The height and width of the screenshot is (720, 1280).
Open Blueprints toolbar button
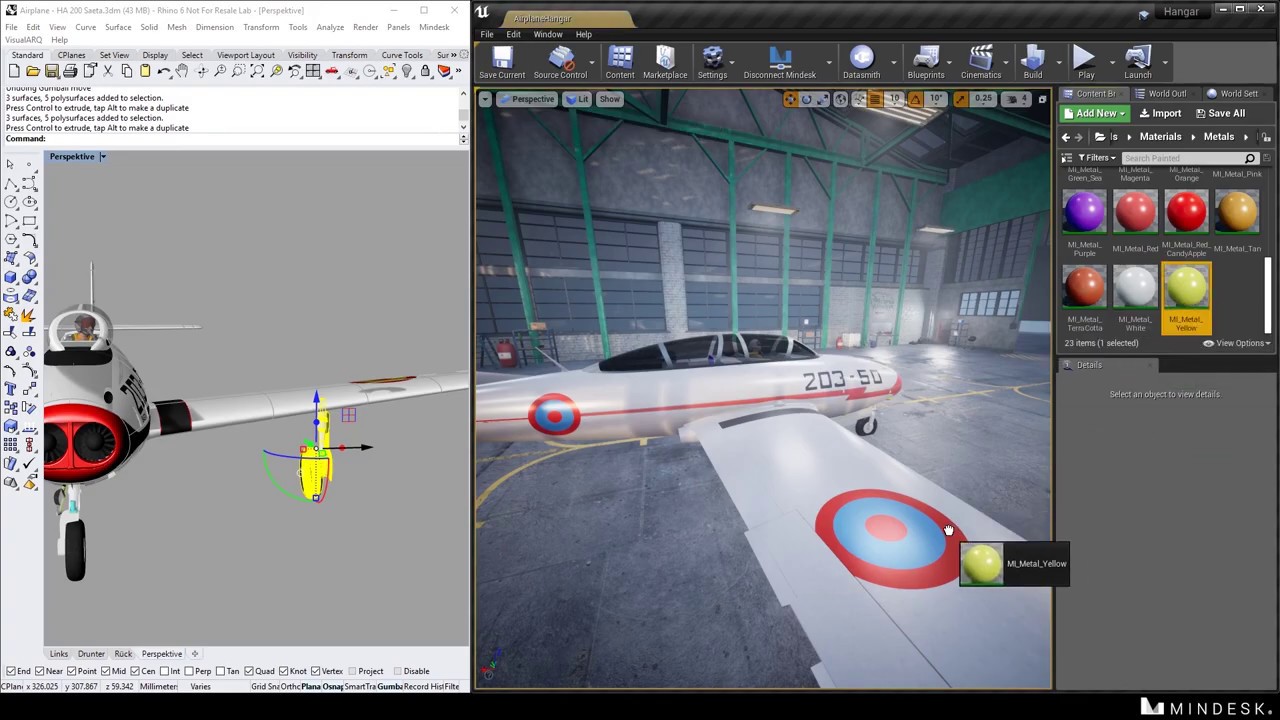coord(926,63)
